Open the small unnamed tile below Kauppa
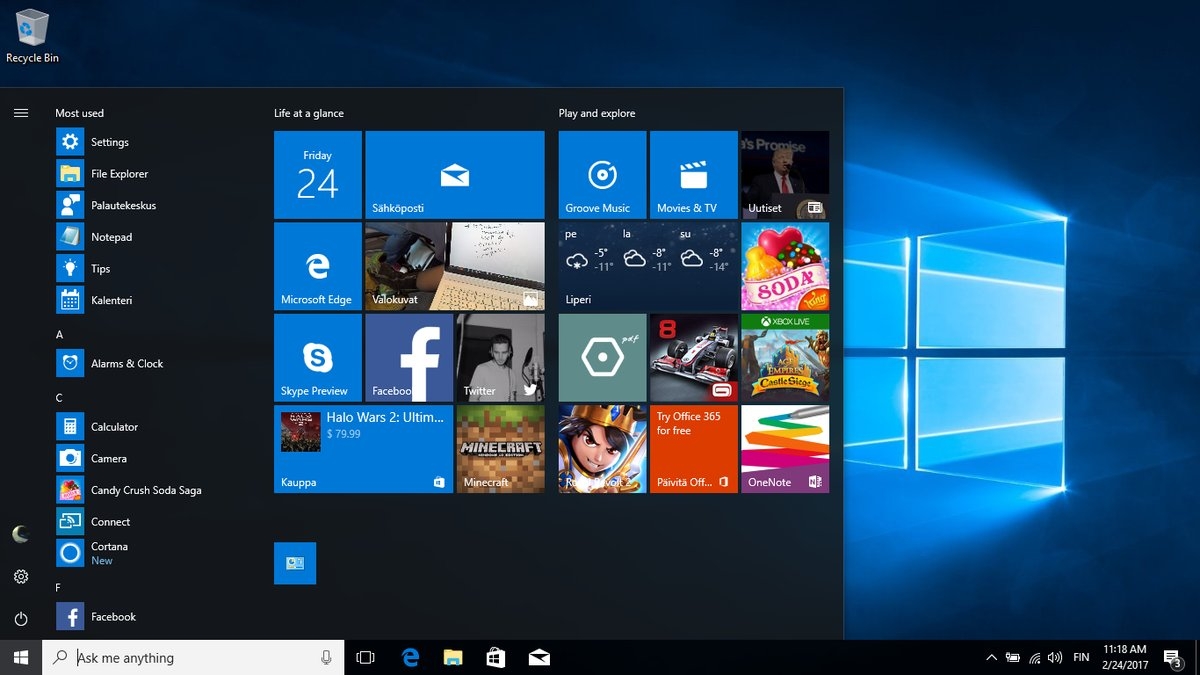This screenshot has width=1200, height=675. coord(295,563)
